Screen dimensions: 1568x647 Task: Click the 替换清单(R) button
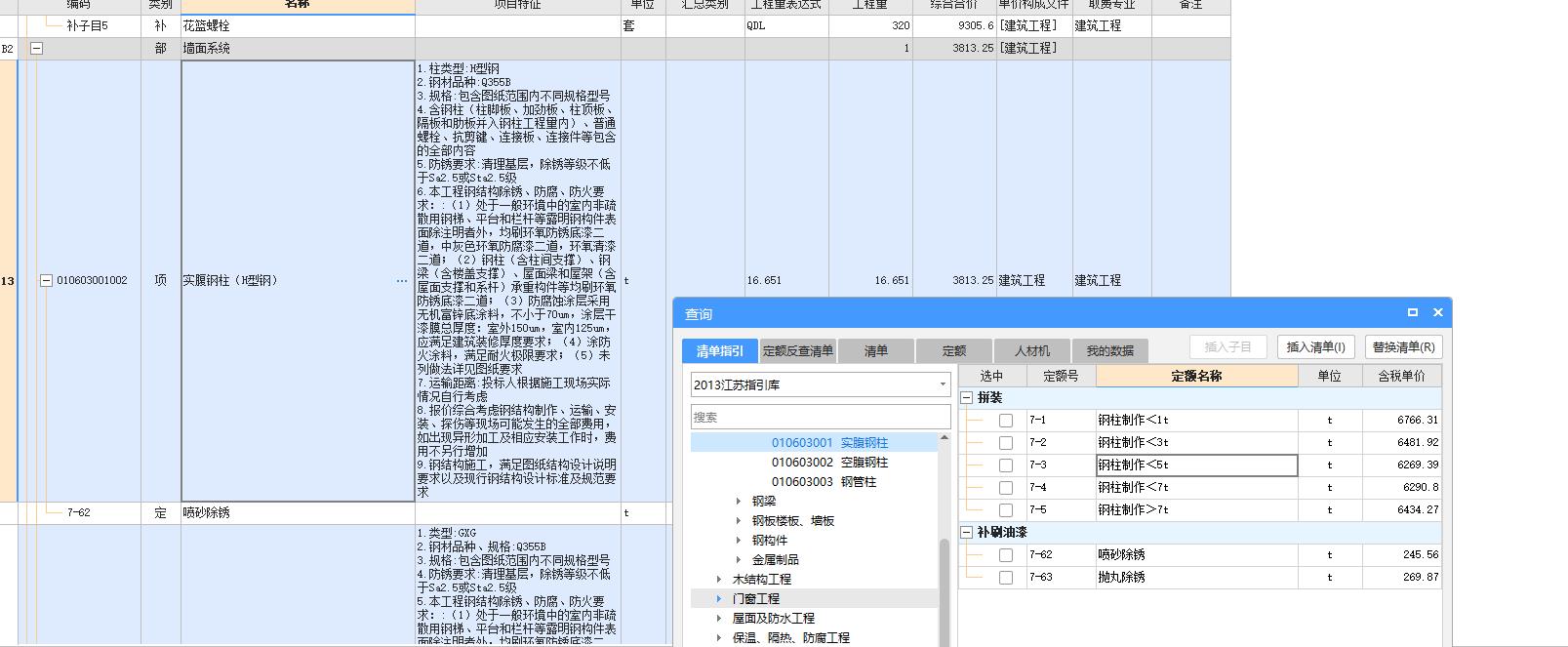click(1403, 346)
